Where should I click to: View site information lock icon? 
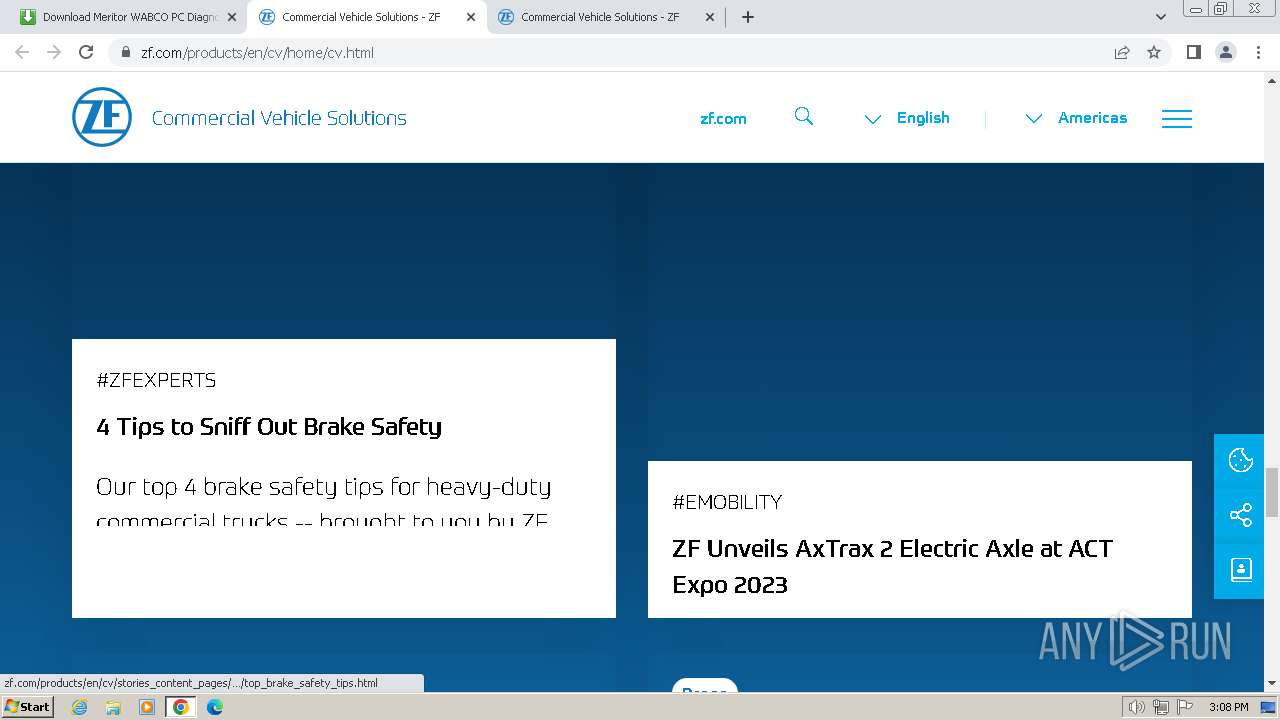[x=125, y=52]
